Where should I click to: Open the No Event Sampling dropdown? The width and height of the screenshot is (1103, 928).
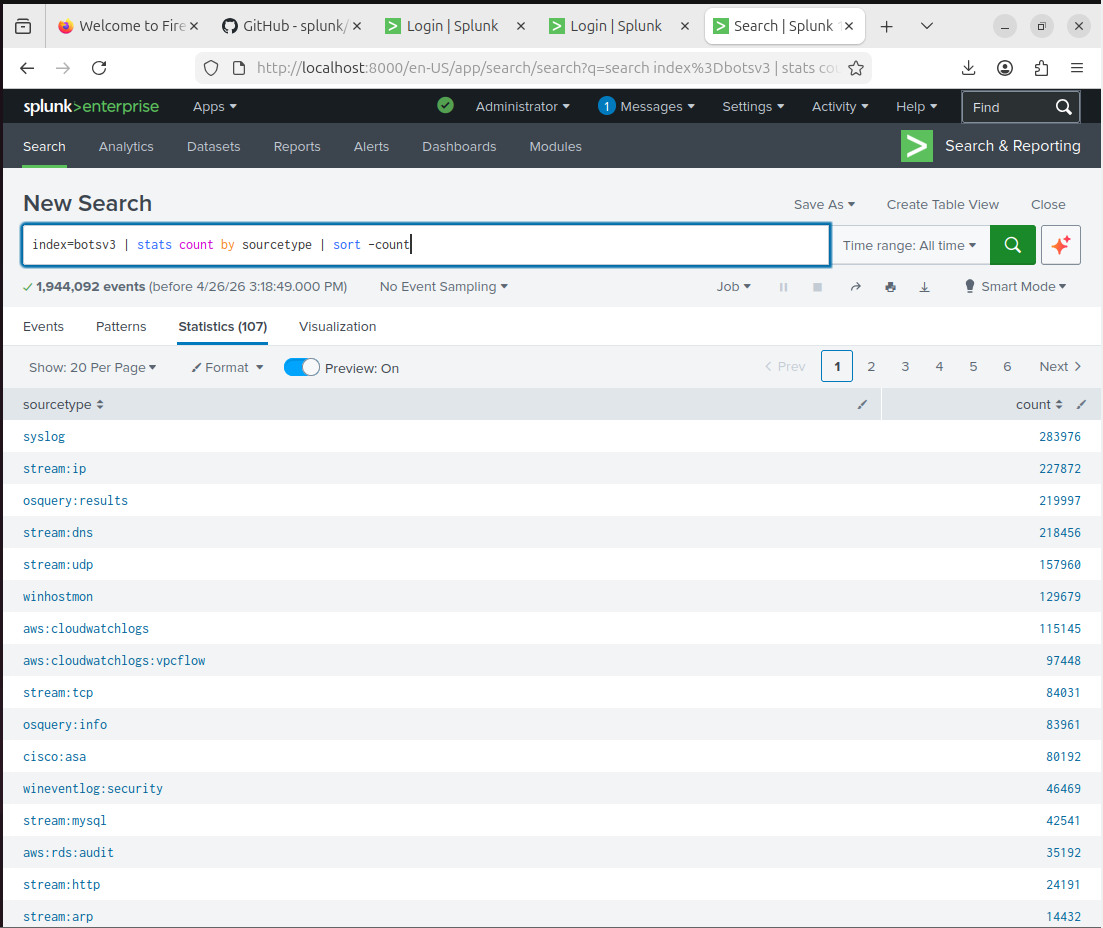444,286
